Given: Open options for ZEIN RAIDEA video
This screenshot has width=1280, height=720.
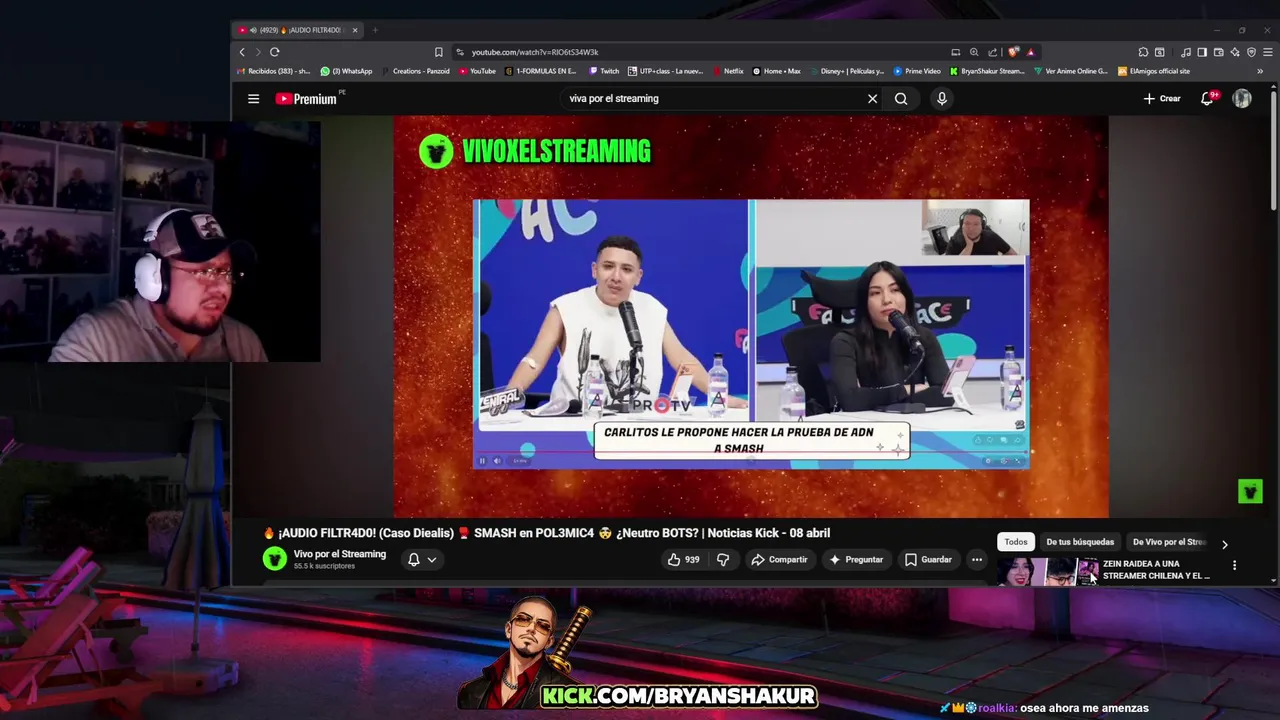Looking at the screenshot, I should pos(1234,565).
